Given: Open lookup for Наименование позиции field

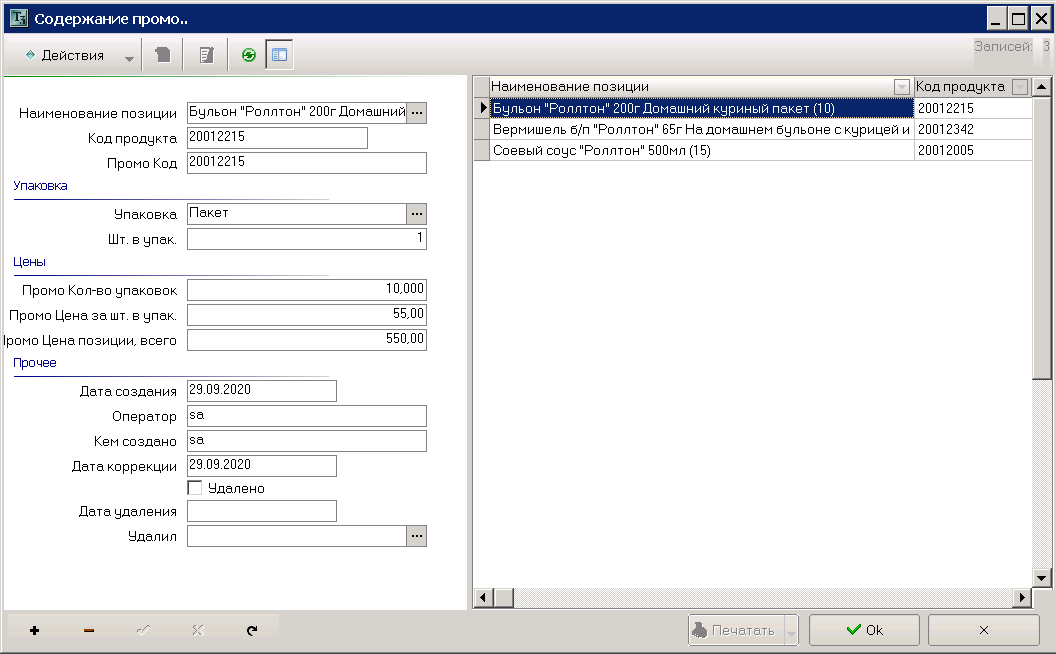Looking at the screenshot, I should (x=417, y=112).
